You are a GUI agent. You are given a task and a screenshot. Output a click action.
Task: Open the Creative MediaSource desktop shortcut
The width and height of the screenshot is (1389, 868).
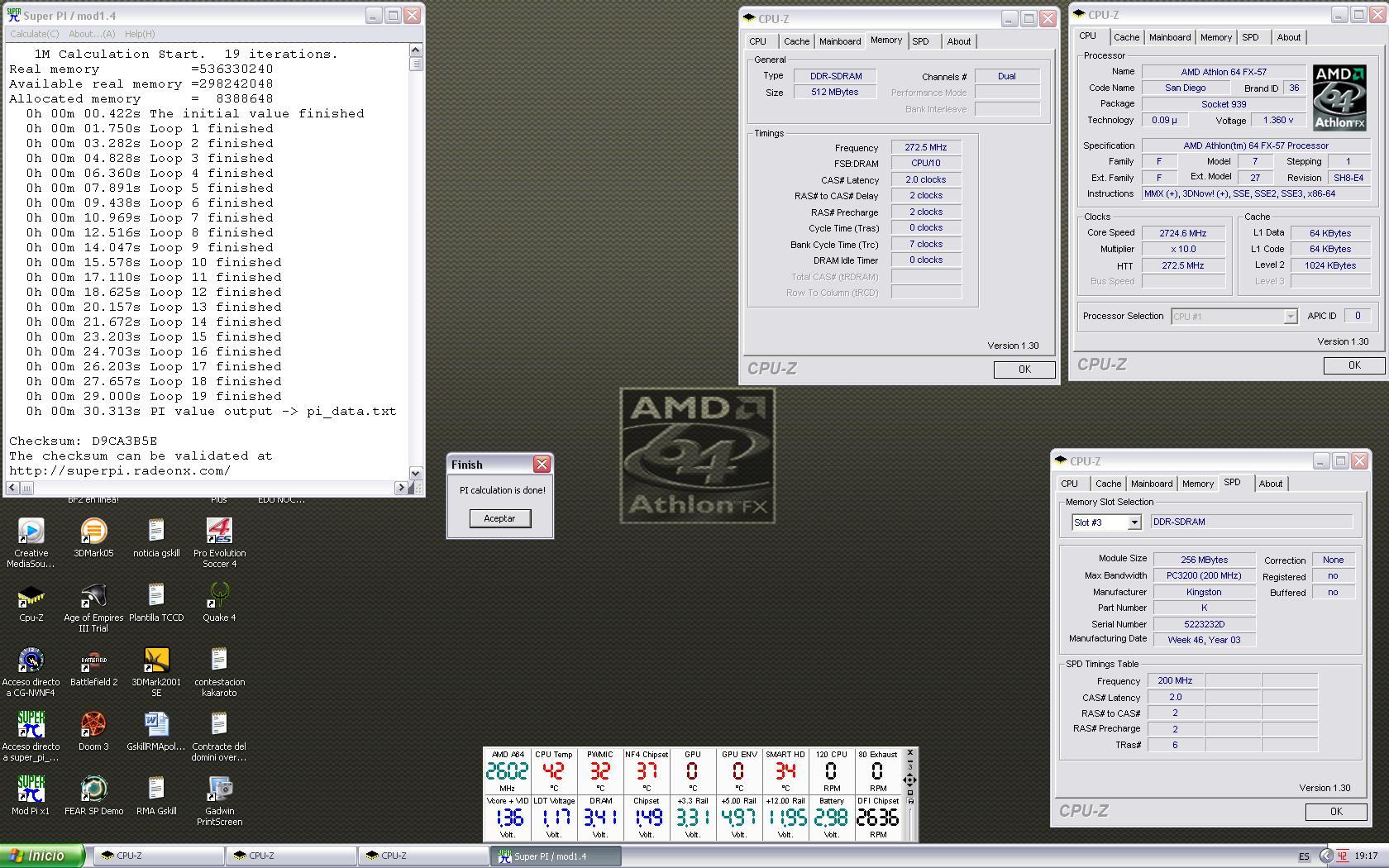(x=31, y=542)
